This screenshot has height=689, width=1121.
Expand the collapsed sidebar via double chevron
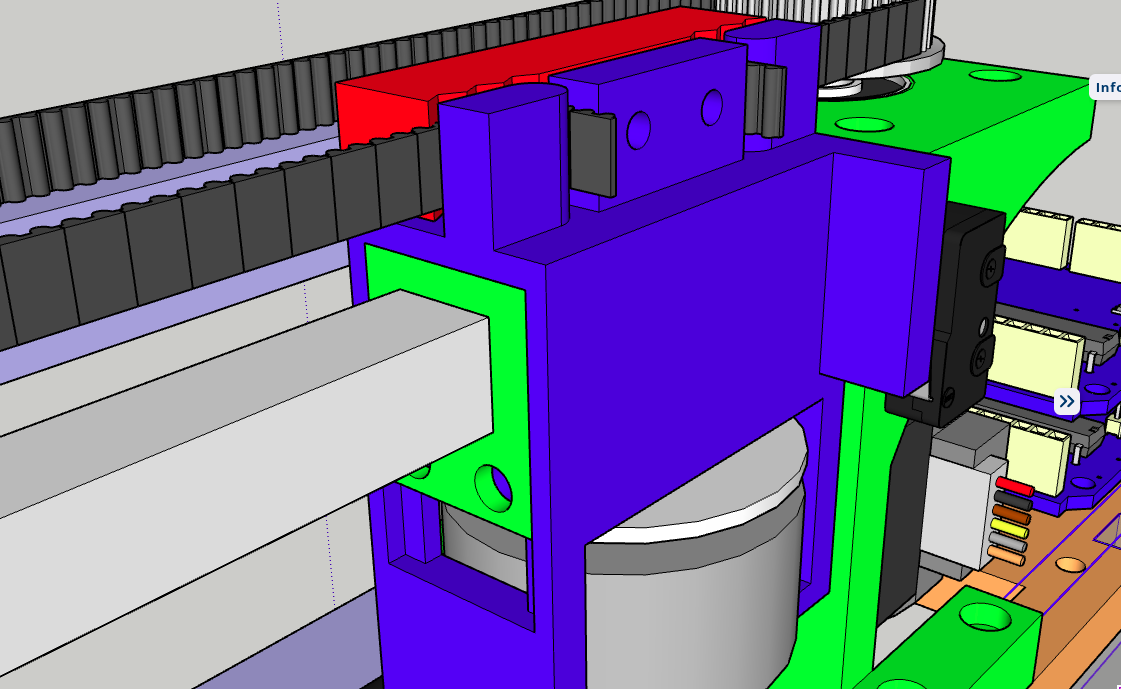coord(1066,400)
